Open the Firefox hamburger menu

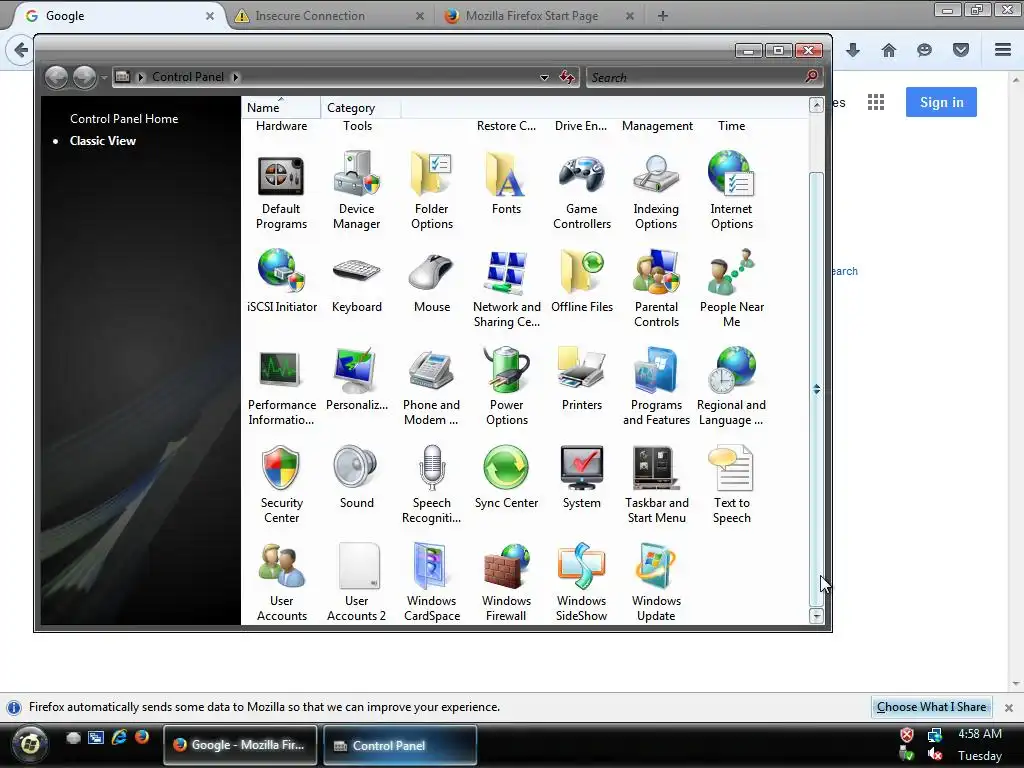[x=1003, y=50]
